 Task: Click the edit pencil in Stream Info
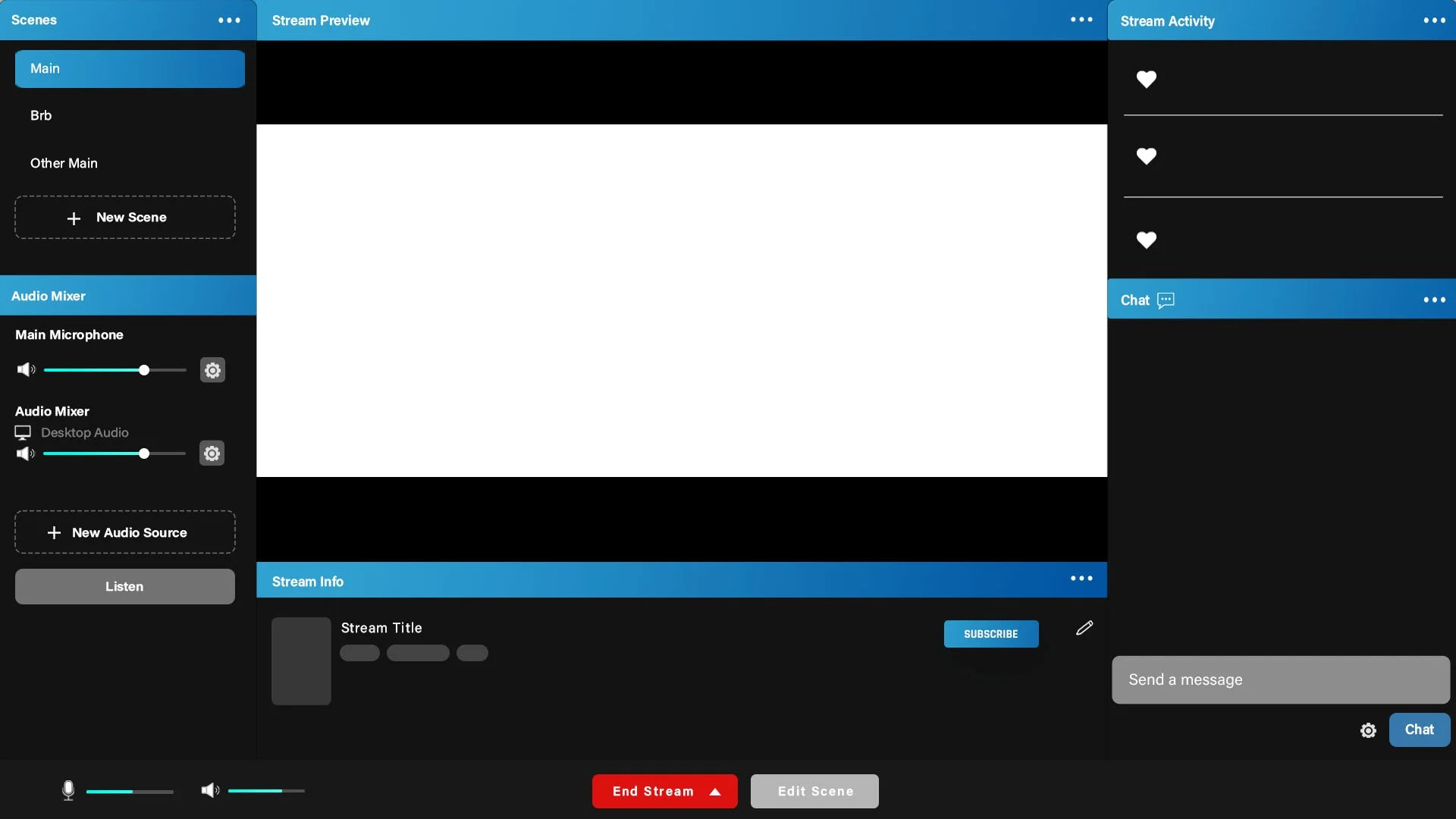[1084, 628]
